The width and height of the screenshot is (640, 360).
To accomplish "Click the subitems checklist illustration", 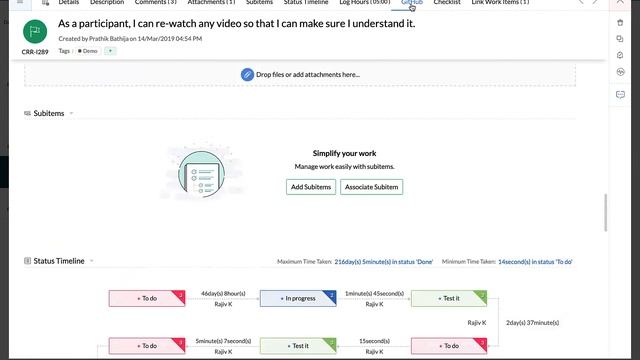I will point(201,174).
